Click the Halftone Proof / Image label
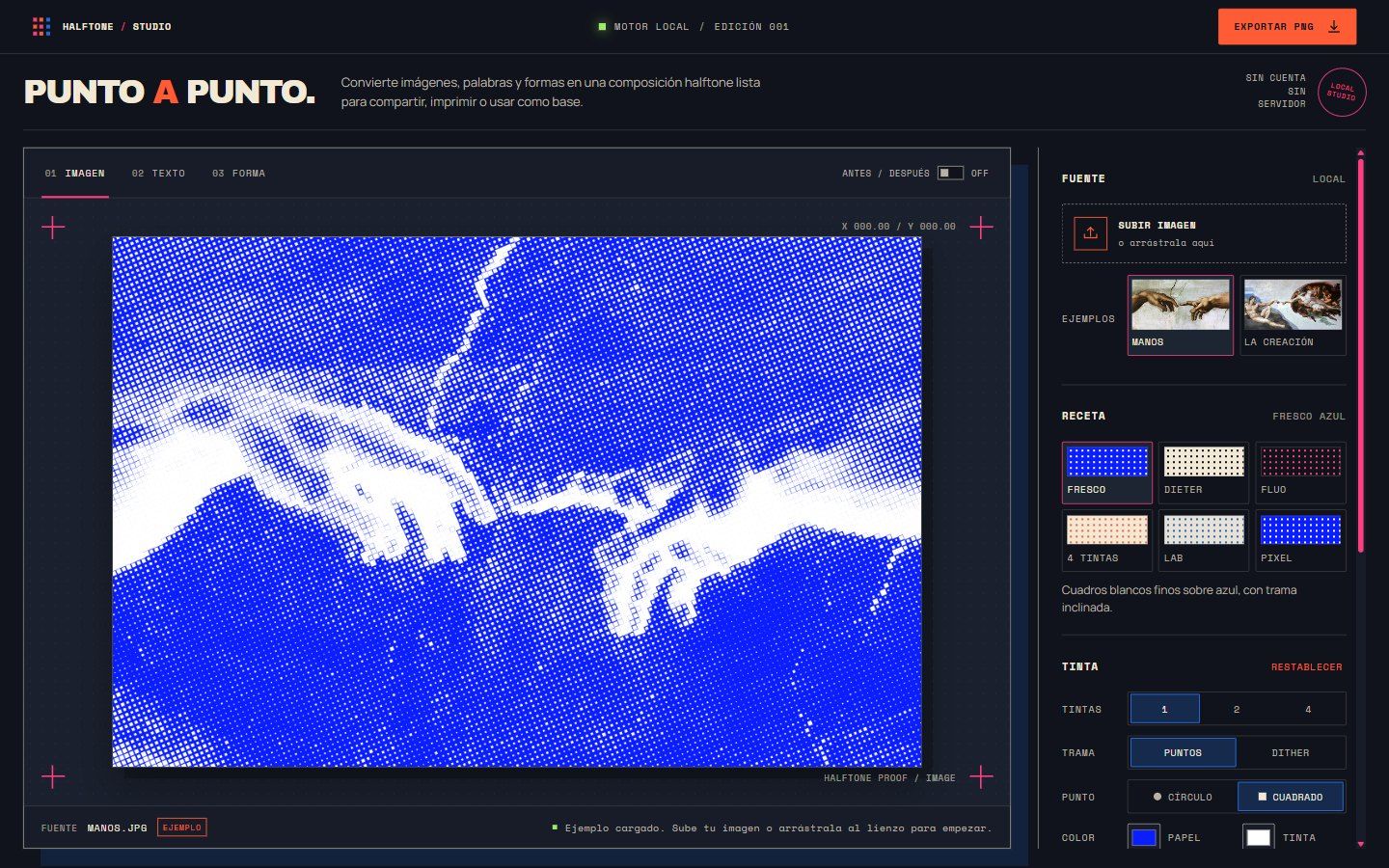Screen dimensions: 1389x868 (889, 778)
